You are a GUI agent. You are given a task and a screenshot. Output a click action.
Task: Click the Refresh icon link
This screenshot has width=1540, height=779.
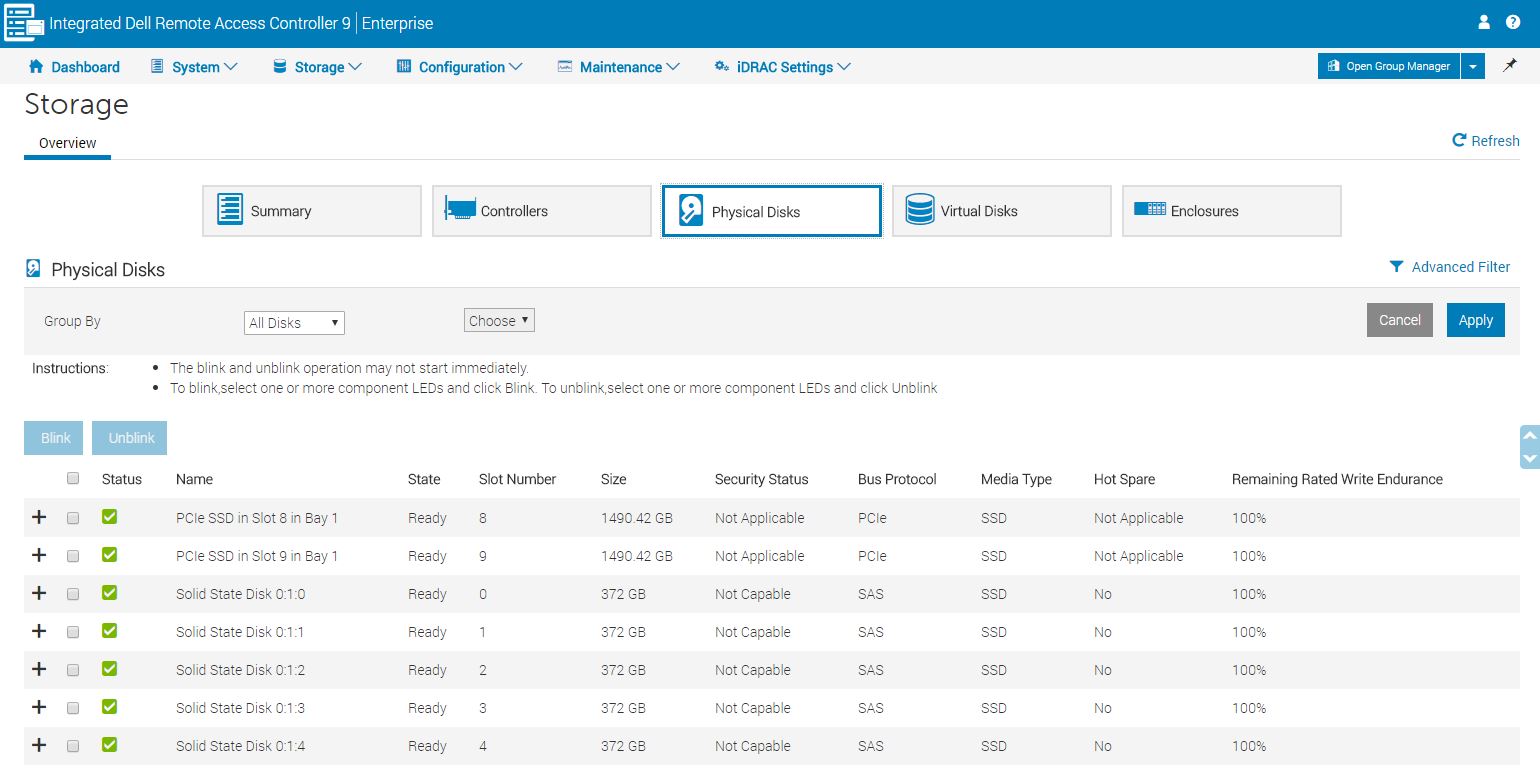tap(1459, 141)
